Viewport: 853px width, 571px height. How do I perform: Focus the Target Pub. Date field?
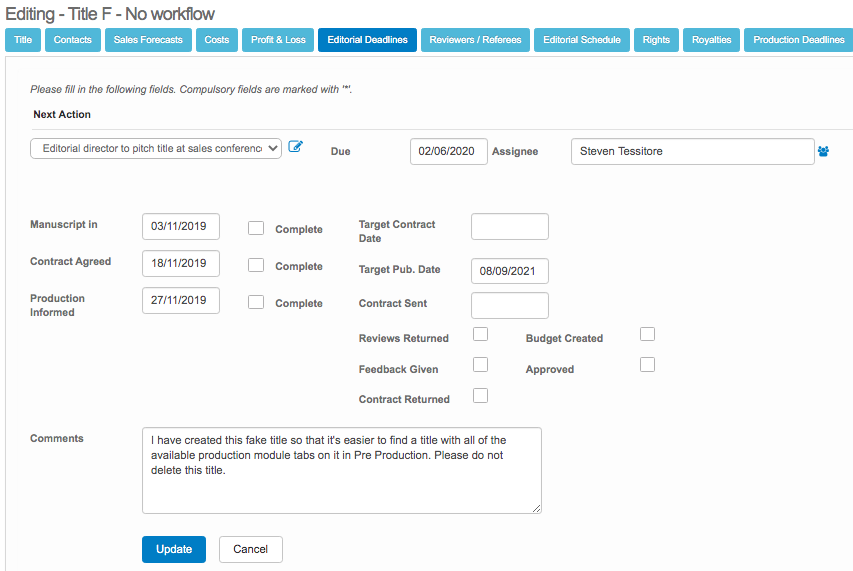click(509, 271)
